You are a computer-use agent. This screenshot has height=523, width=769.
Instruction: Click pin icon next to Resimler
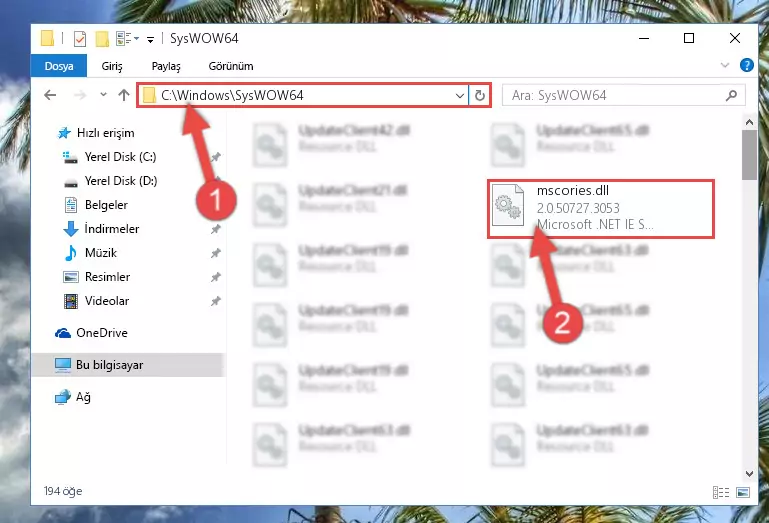click(x=215, y=277)
